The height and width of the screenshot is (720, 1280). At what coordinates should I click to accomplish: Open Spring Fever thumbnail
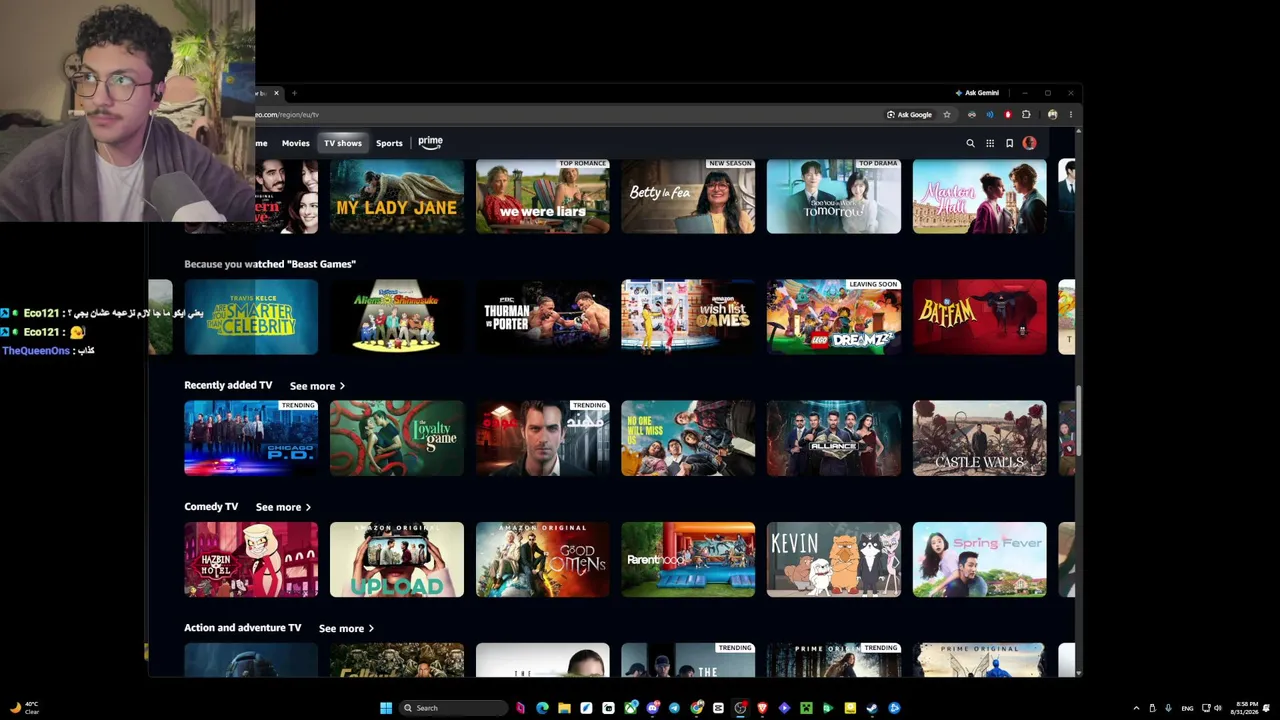pyautogui.click(x=980, y=559)
